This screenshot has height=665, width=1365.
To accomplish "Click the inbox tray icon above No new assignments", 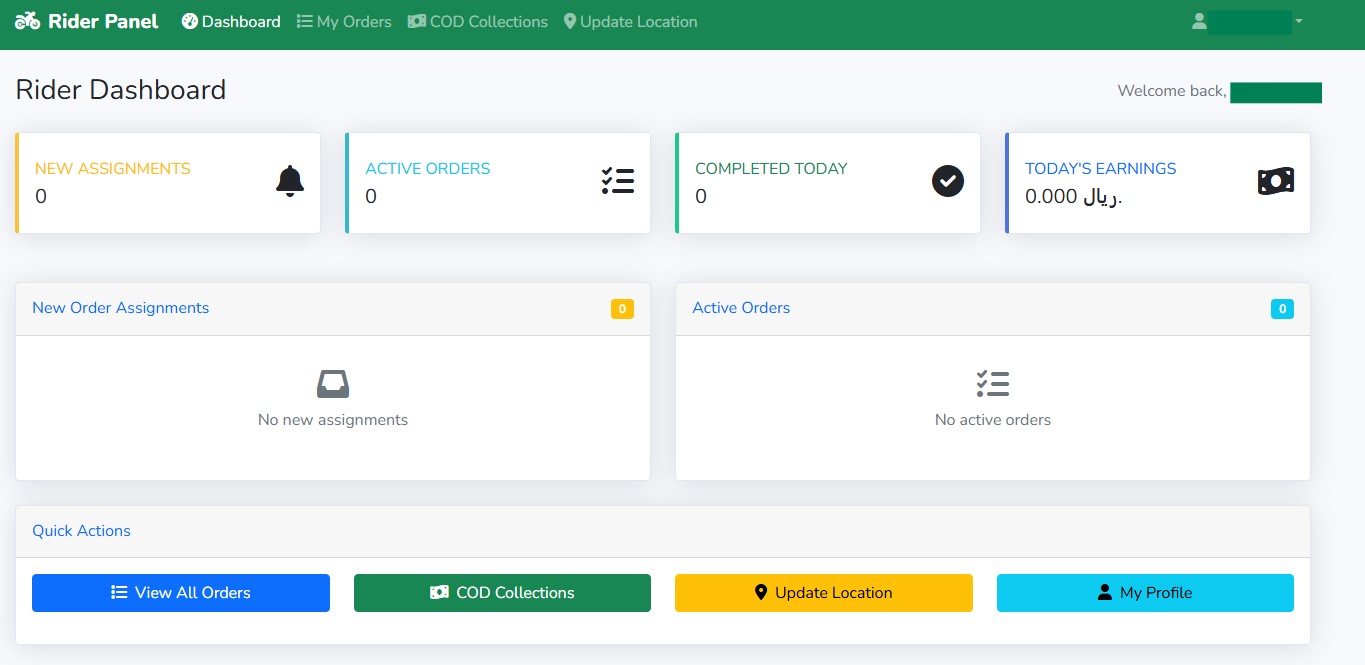I will tap(333, 384).
